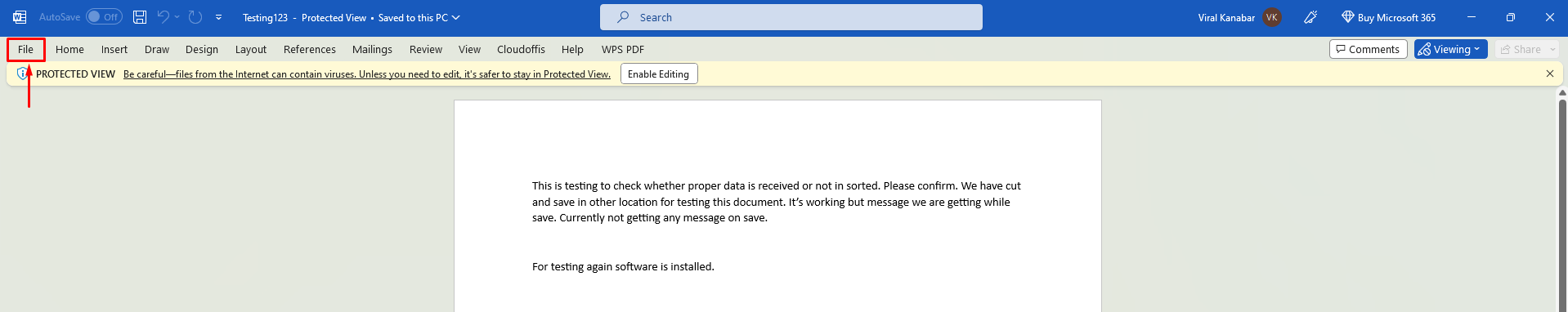Click the Protected View warning link
The height and width of the screenshot is (312, 1568).
click(x=367, y=74)
